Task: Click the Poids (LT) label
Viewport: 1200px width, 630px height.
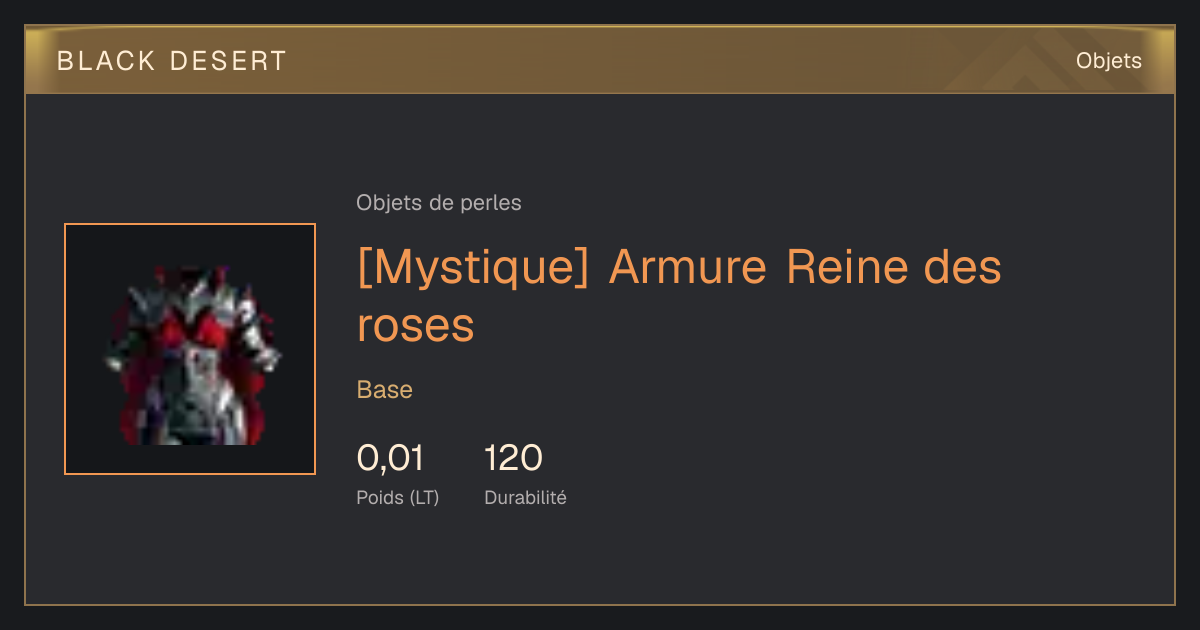Action: [398, 497]
